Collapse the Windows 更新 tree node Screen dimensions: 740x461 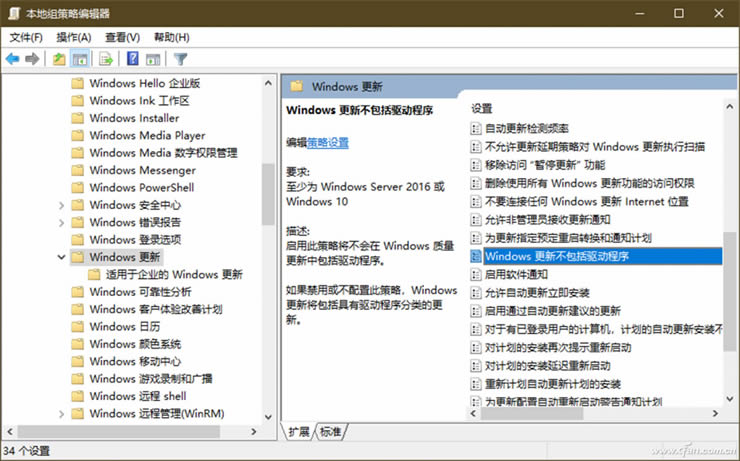[x=61, y=257]
